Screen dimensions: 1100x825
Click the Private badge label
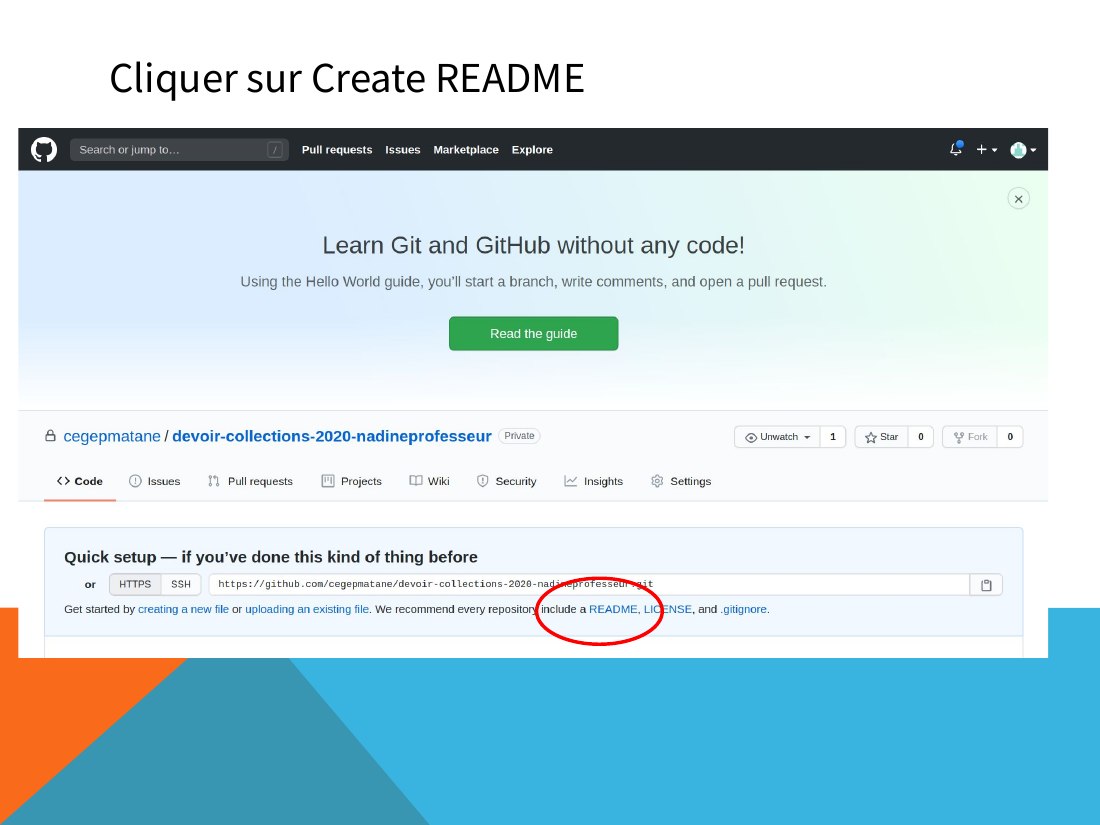(519, 436)
